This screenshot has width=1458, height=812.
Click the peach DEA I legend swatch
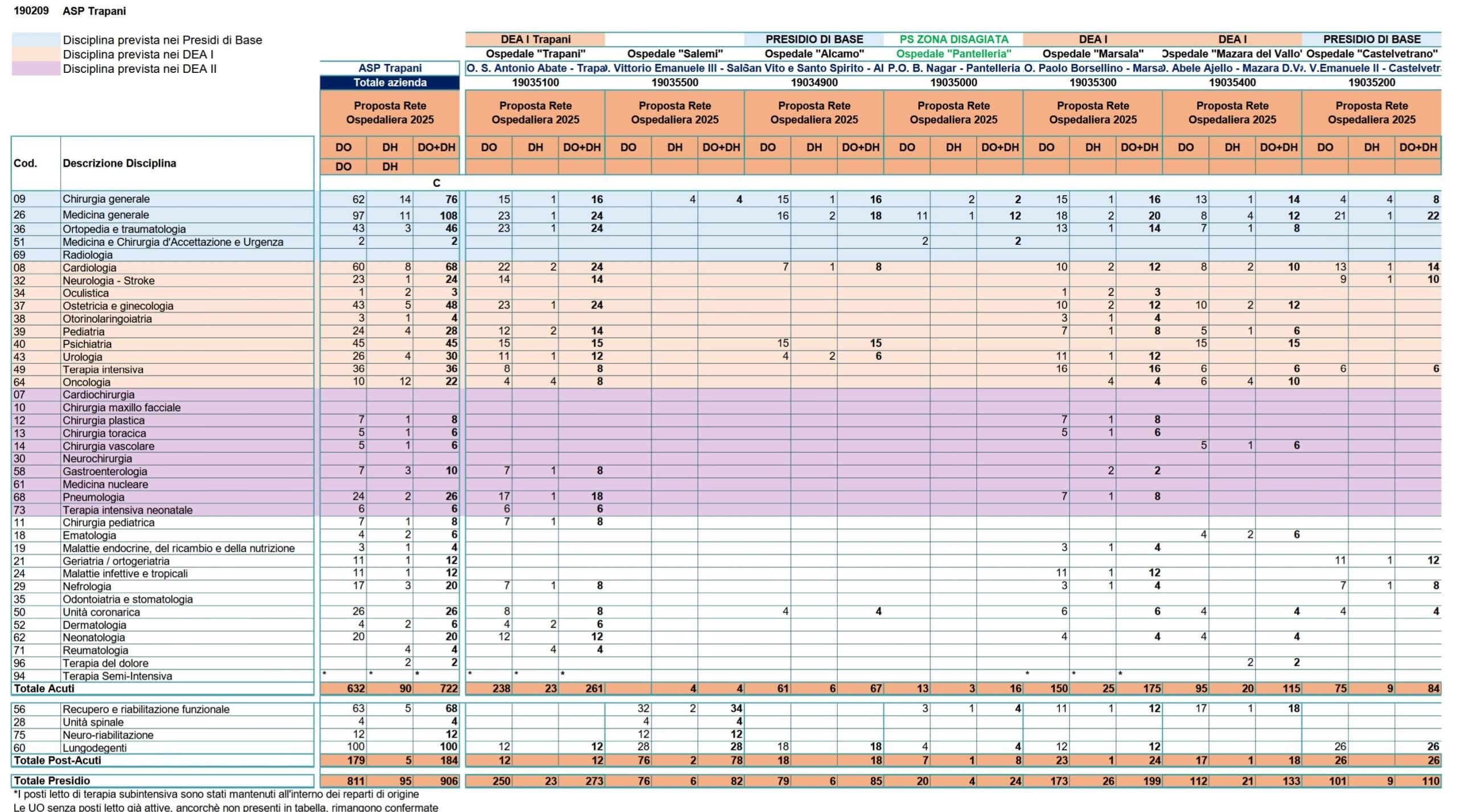point(35,55)
